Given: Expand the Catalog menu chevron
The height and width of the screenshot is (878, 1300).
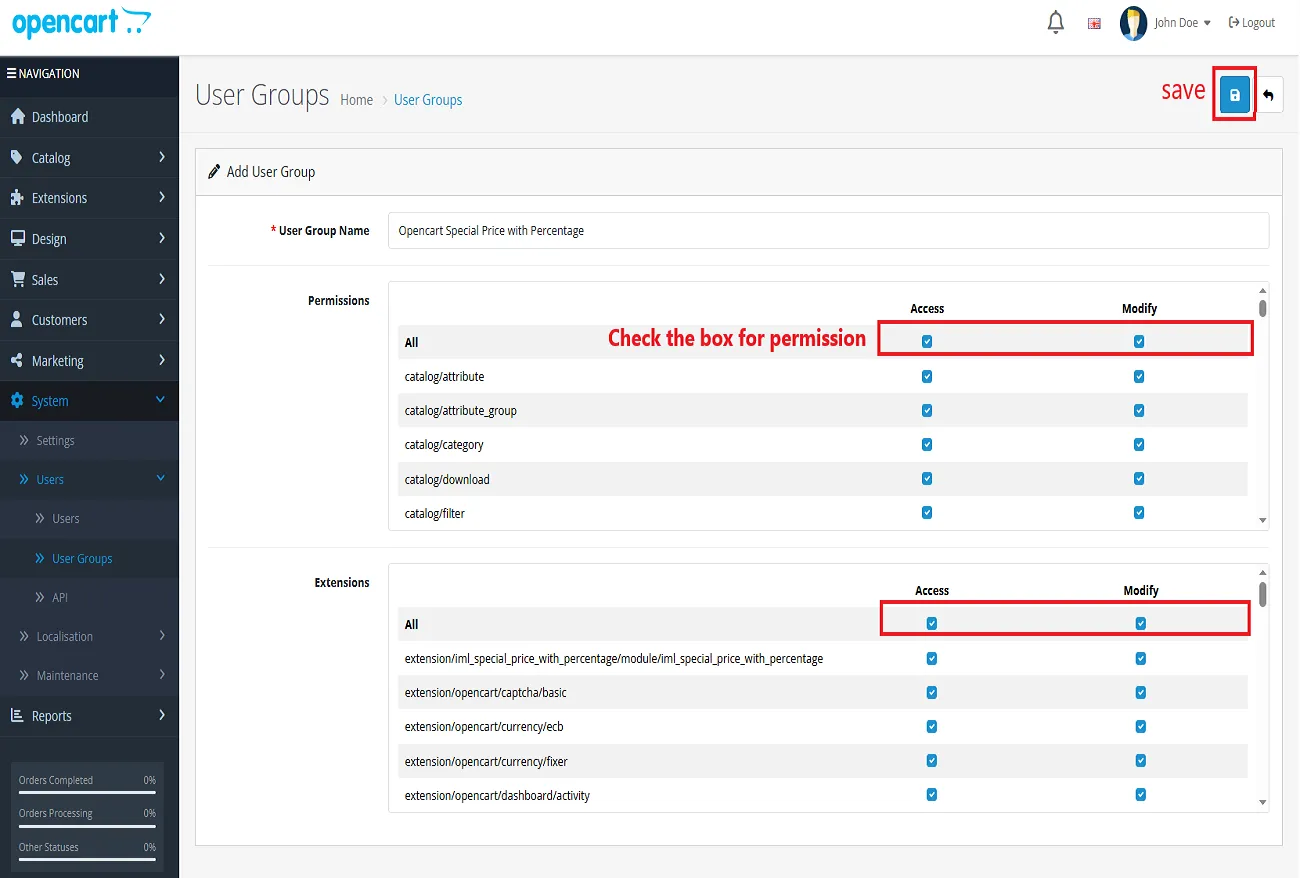Looking at the screenshot, I should pos(162,157).
